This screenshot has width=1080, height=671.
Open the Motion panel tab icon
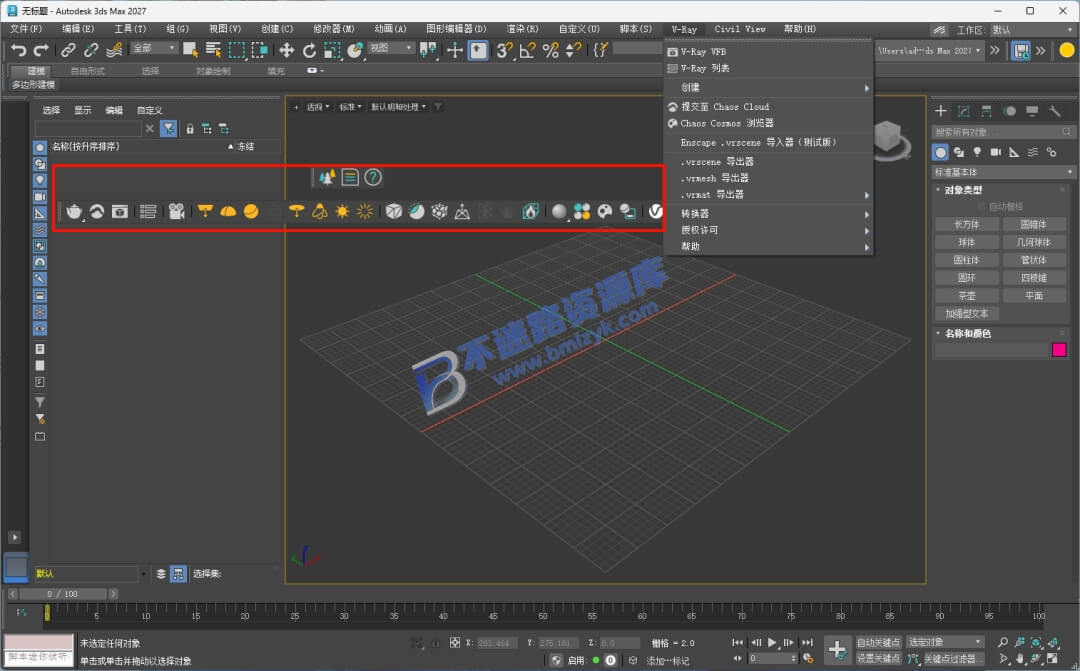coord(1010,111)
